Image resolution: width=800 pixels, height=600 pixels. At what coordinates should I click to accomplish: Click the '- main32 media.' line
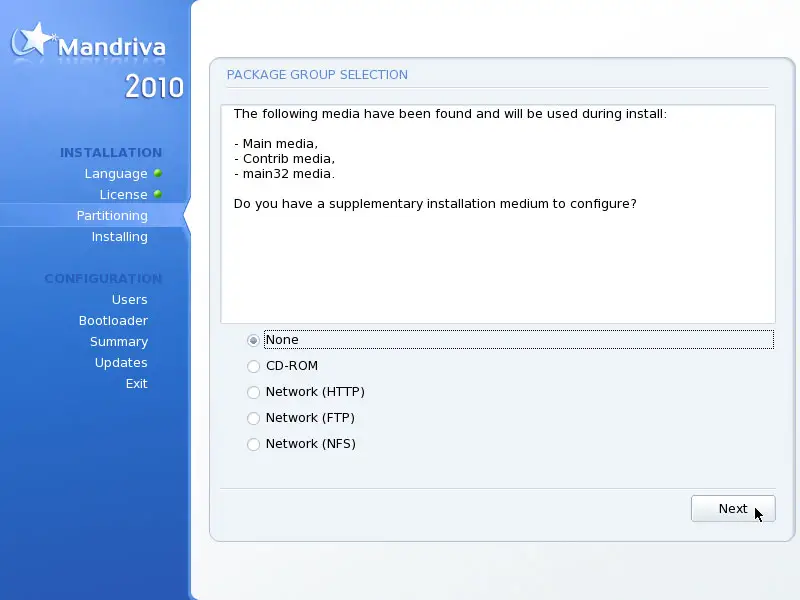[x=284, y=174]
